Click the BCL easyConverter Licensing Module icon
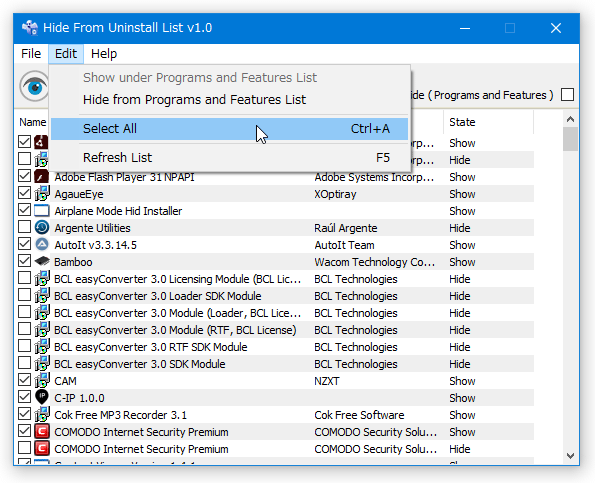 click(x=42, y=278)
